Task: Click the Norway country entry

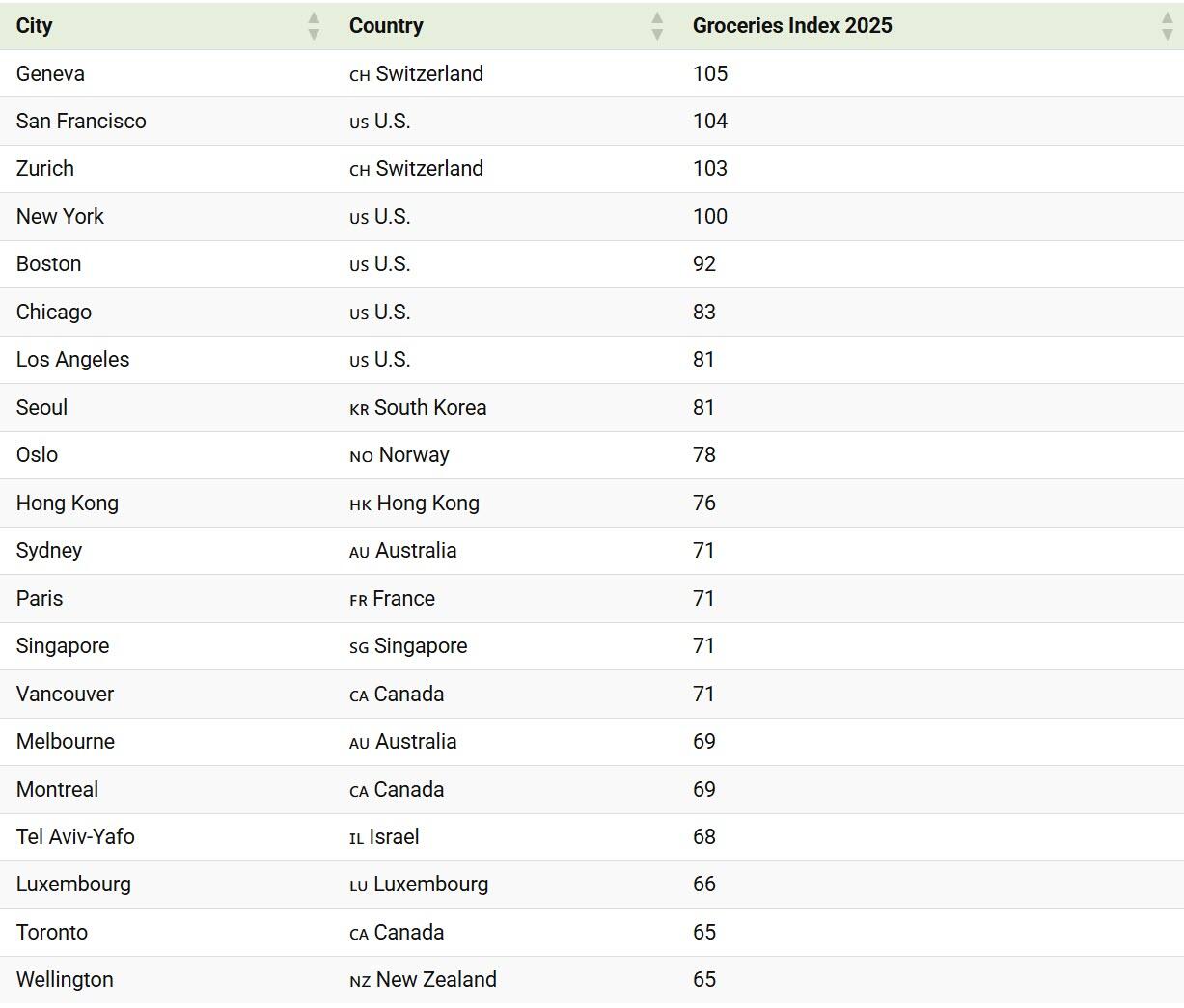Action: (x=413, y=455)
